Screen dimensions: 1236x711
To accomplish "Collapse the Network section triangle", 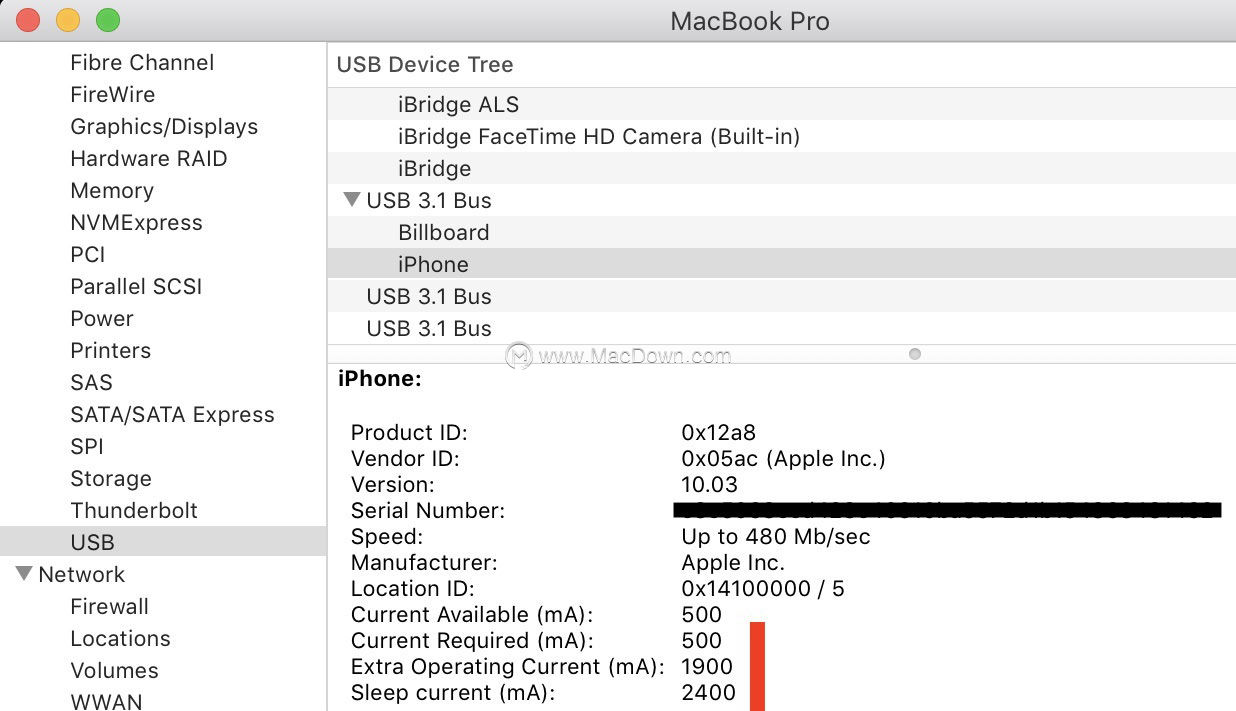I will point(24,574).
